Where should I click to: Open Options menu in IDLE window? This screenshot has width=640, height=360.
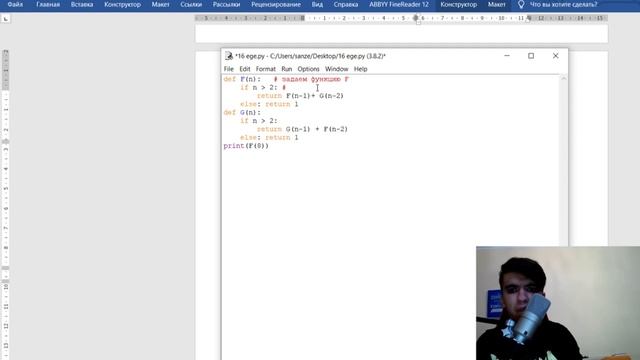pos(308,69)
